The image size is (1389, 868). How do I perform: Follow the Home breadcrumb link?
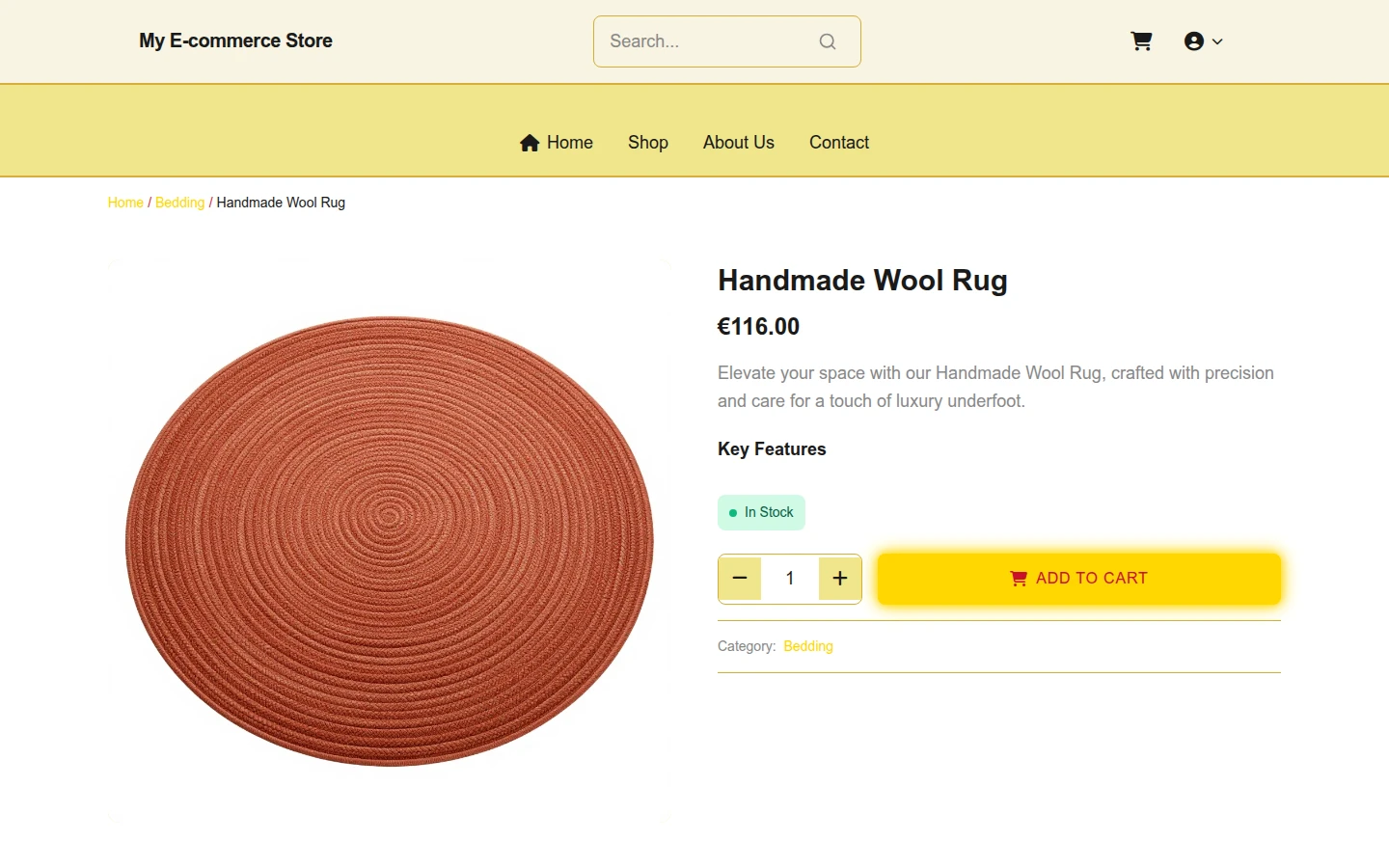[x=125, y=203]
